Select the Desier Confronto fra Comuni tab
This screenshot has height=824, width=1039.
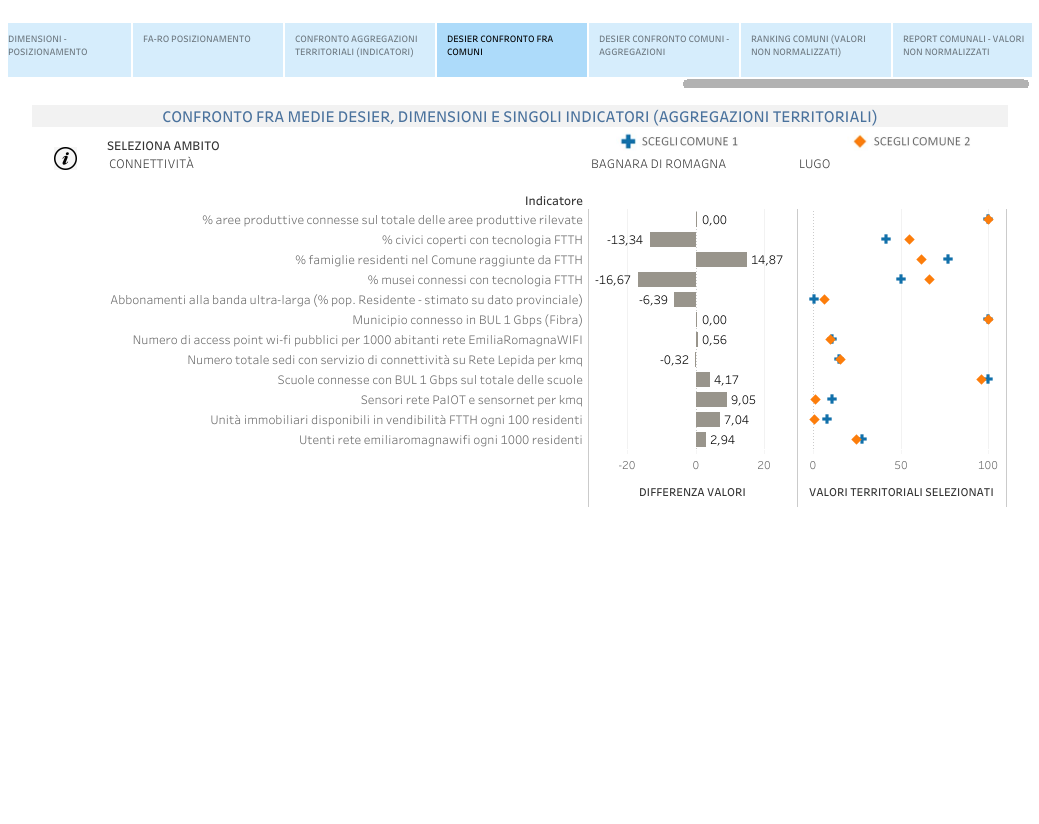(512, 50)
